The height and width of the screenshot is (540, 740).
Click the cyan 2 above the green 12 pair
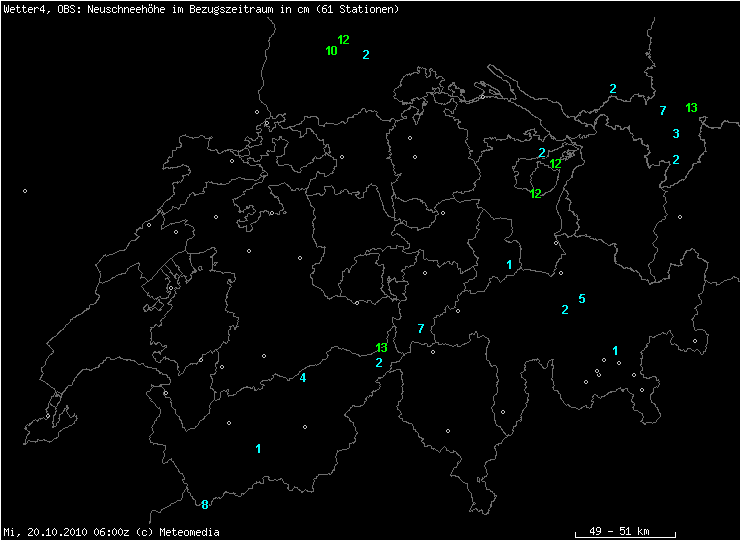point(541,154)
